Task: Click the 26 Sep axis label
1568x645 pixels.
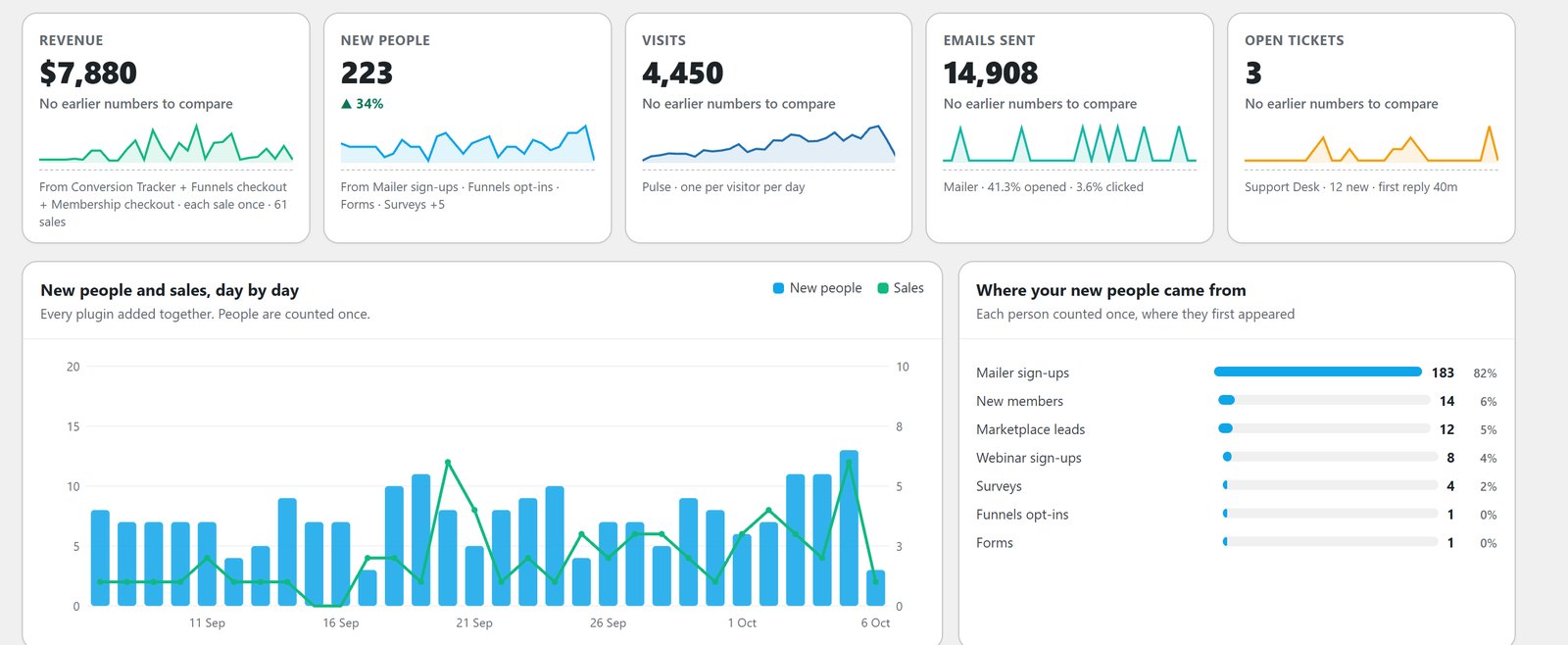Action: (608, 623)
